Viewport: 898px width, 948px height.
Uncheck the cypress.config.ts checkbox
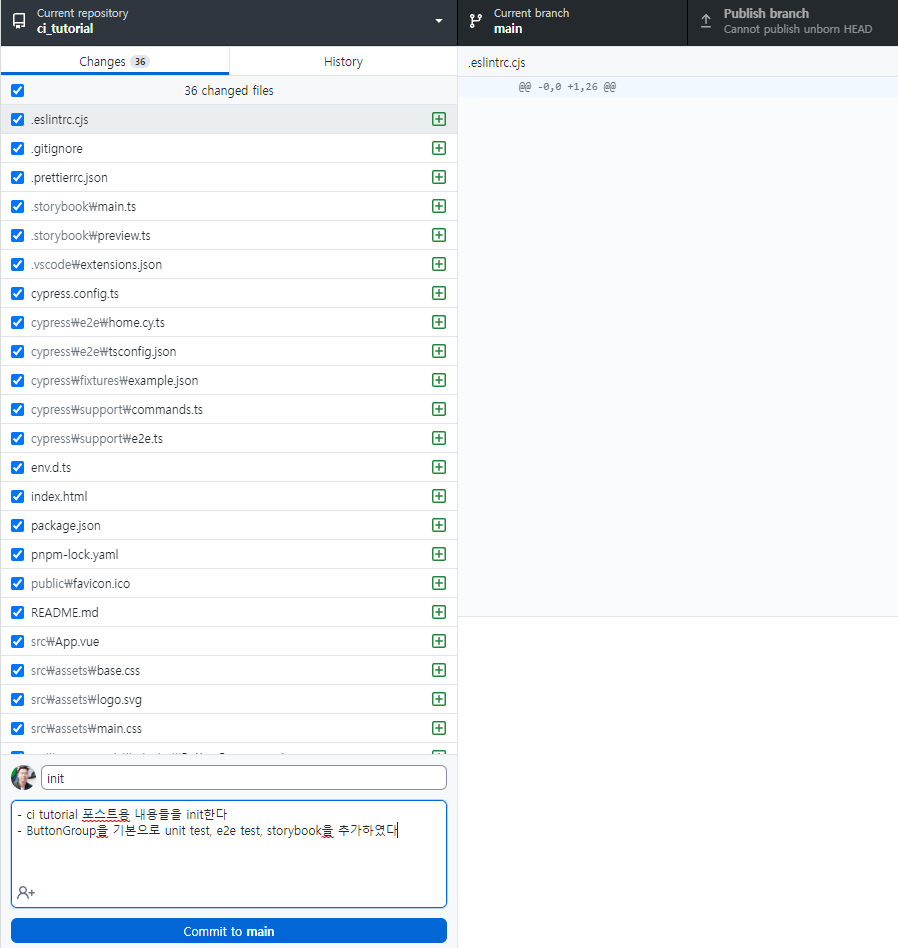(18, 294)
